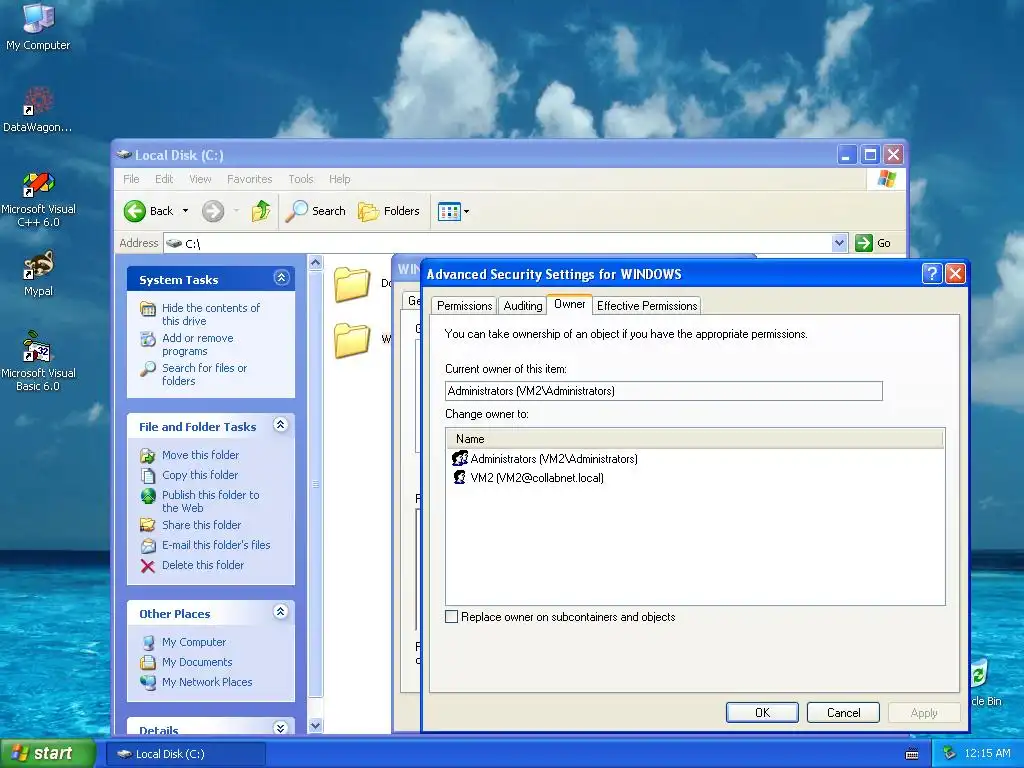The image size is (1024, 768).
Task: Switch to the Auditing tab
Action: pos(522,306)
